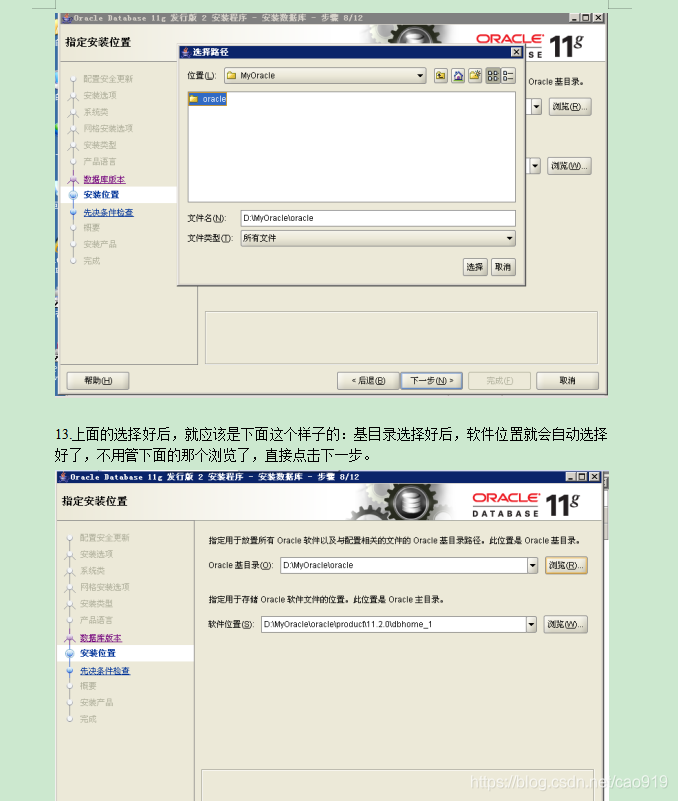Image resolution: width=678 pixels, height=801 pixels.
Task: Minimize the top installer window
Action: (574, 18)
